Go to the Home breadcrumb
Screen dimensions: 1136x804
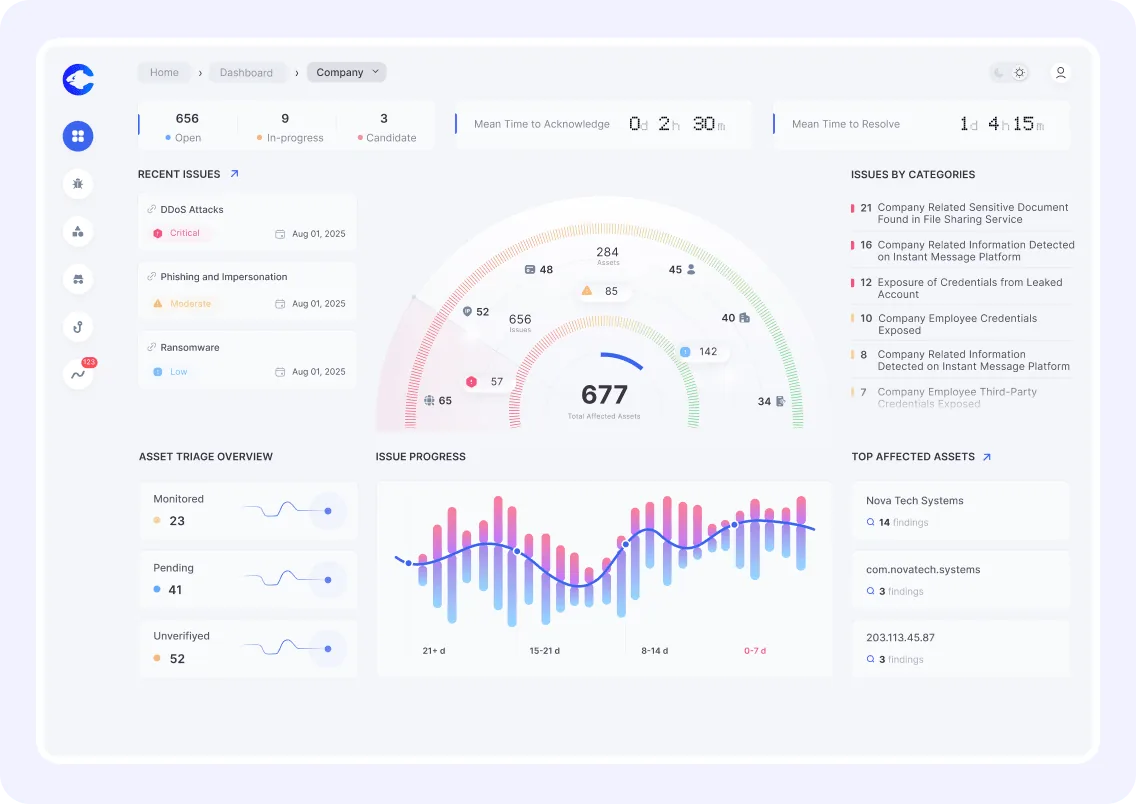pyautogui.click(x=164, y=73)
